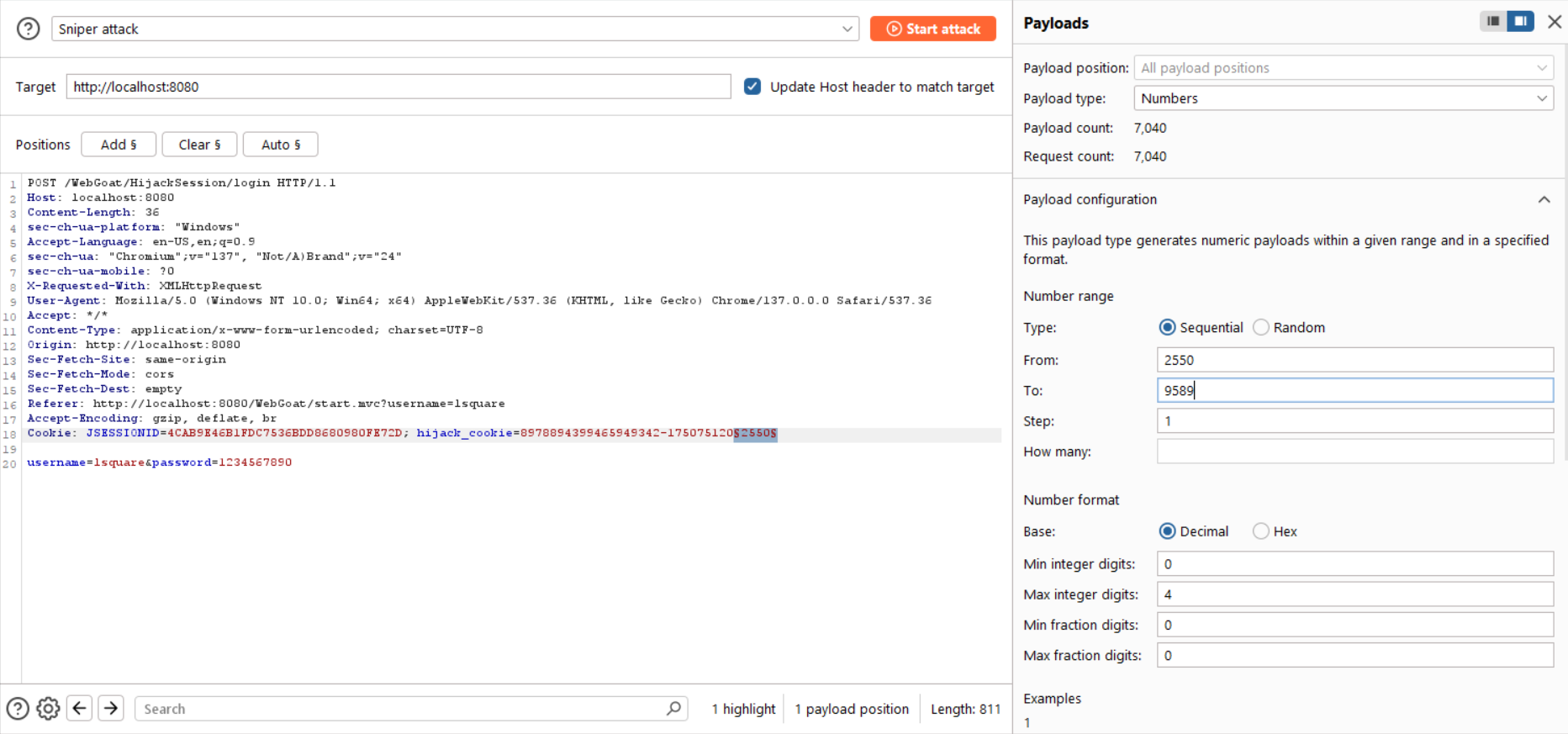Click the Min integer digits field
This screenshot has width=1568, height=734.
(x=1355, y=563)
